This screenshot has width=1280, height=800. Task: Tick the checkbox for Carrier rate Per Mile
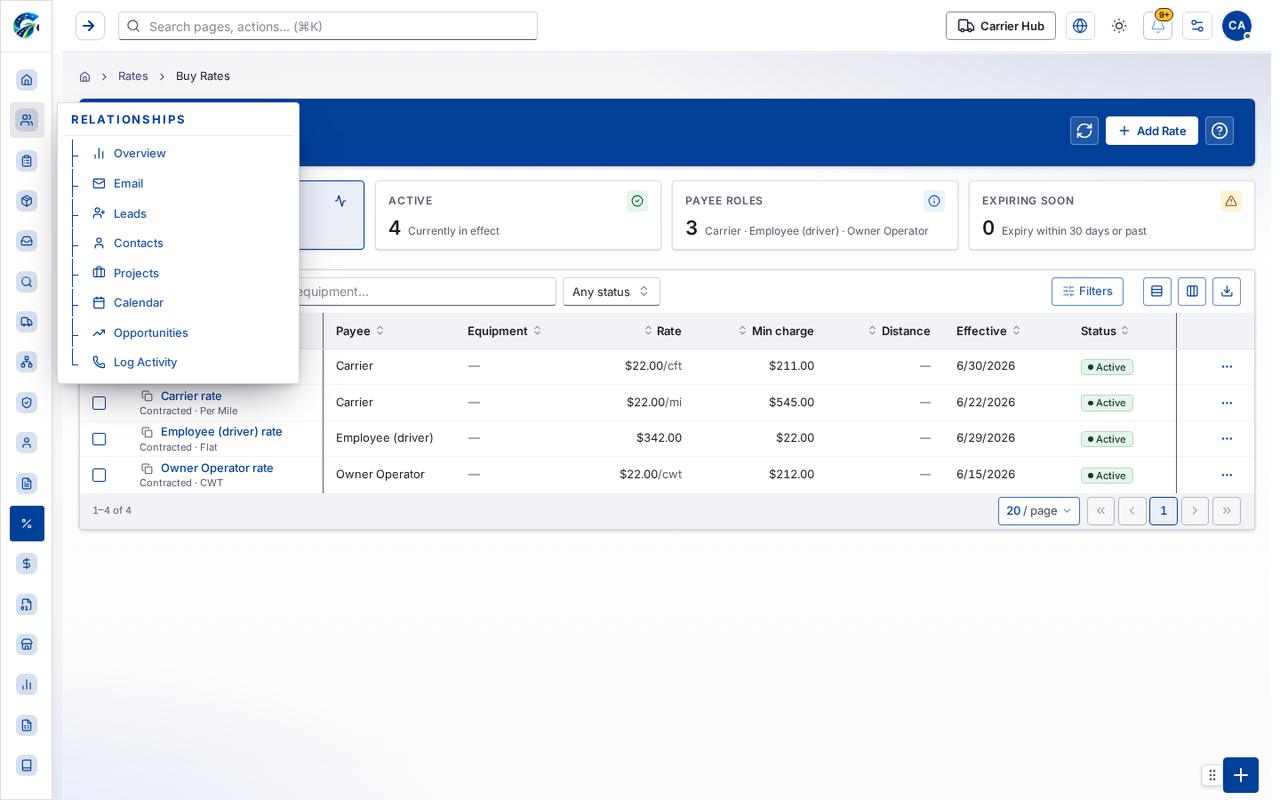[x=99, y=403]
